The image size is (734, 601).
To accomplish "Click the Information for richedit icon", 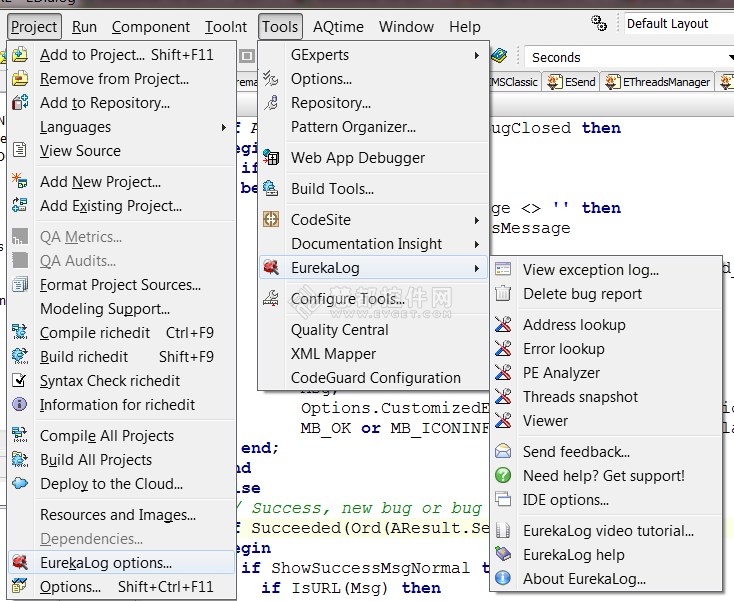I will coord(20,404).
